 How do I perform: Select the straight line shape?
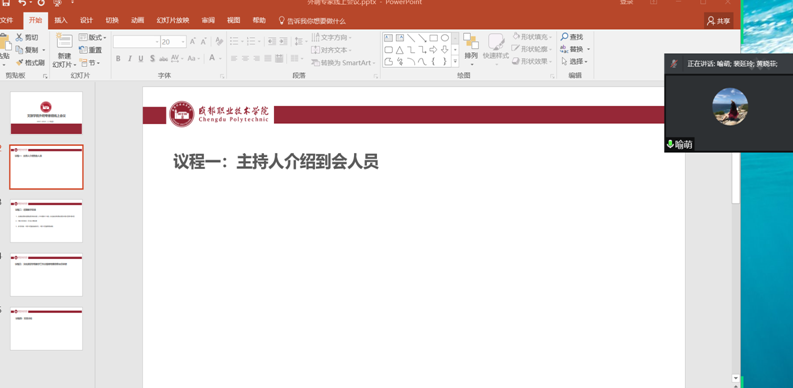coord(411,38)
